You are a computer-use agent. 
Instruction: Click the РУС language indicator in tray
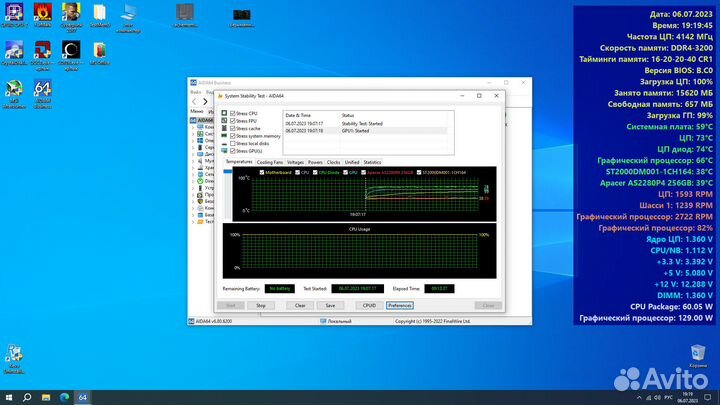(668, 398)
